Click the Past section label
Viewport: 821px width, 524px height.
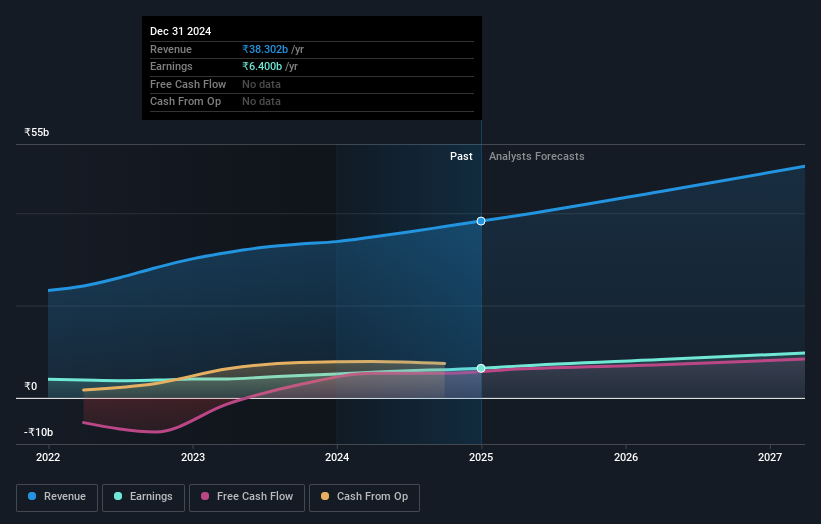pyautogui.click(x=461, y=156)
